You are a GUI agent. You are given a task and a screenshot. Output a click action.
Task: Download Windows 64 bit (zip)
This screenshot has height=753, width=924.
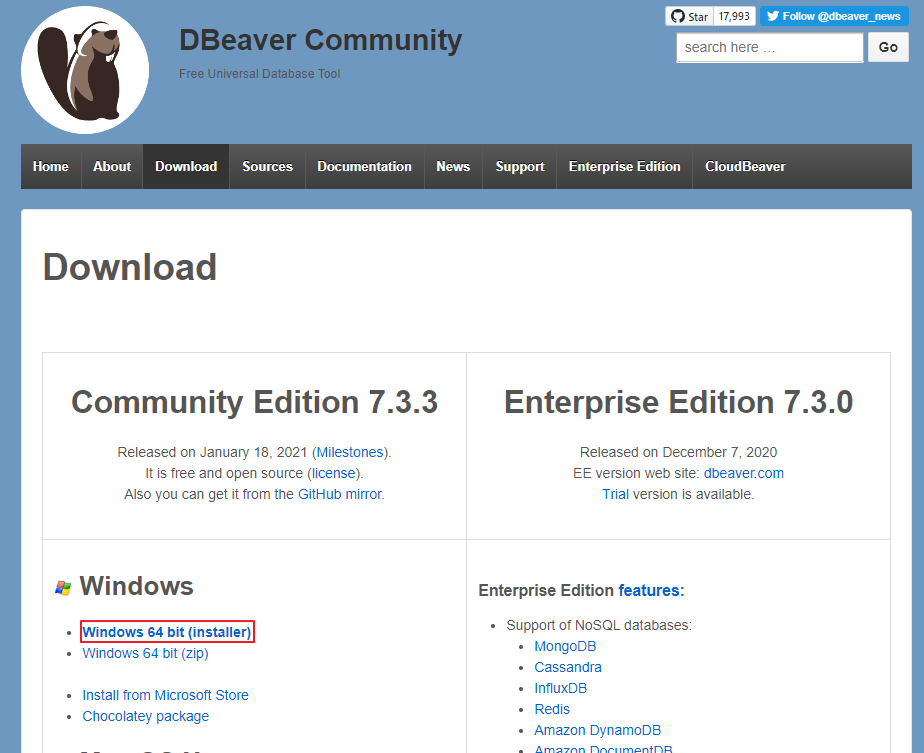click(x=146, y=653)
